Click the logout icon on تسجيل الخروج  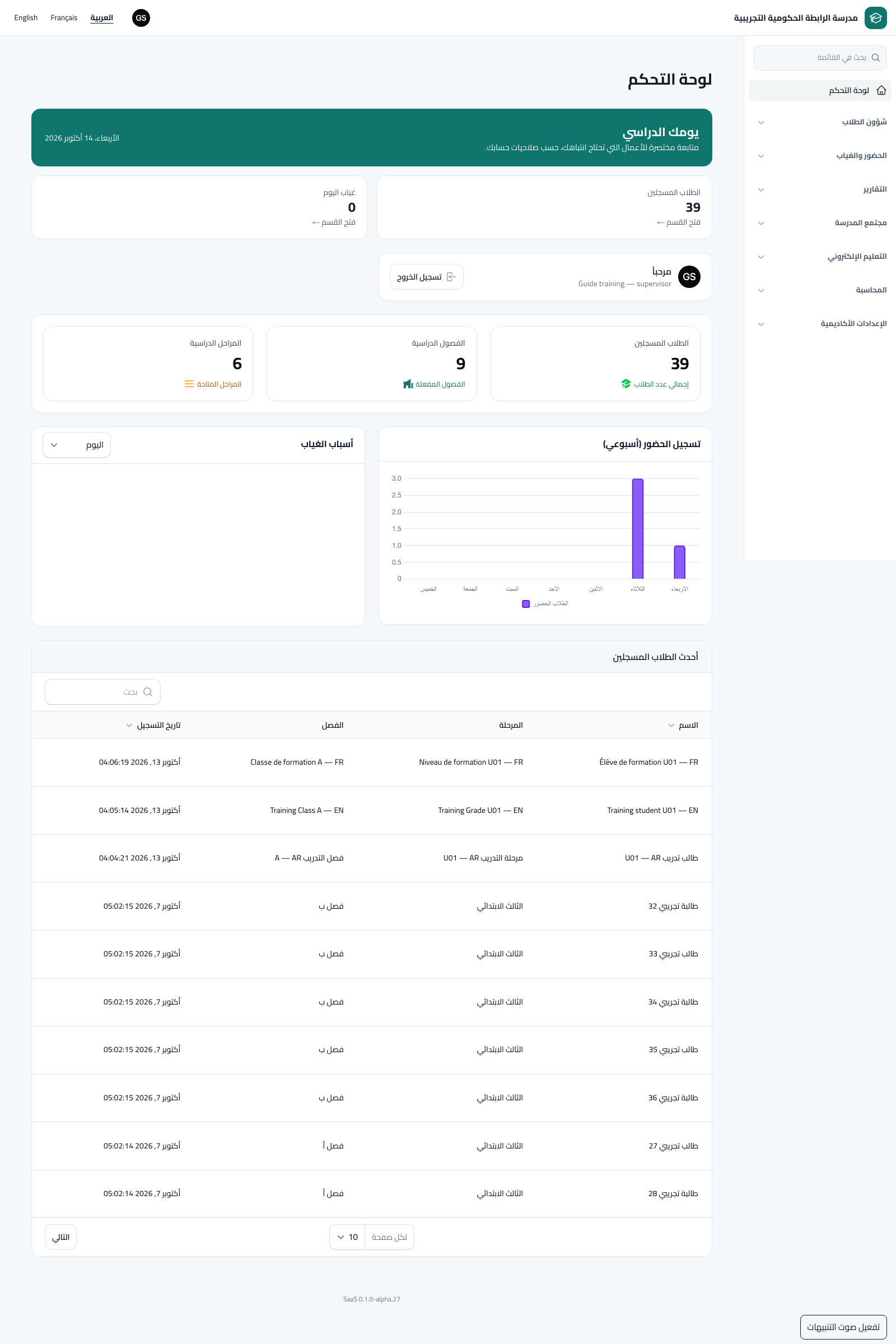coord(451,277)
